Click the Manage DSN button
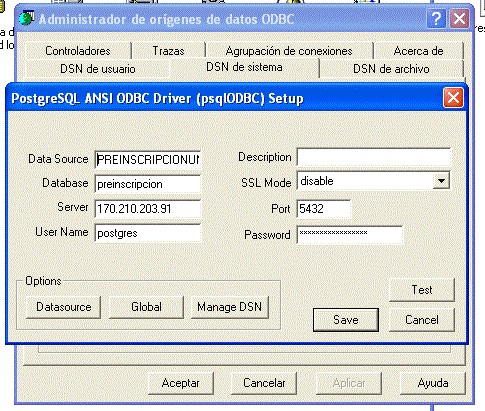The width and height of the screenshot is (485, 411). pos(229,307)
